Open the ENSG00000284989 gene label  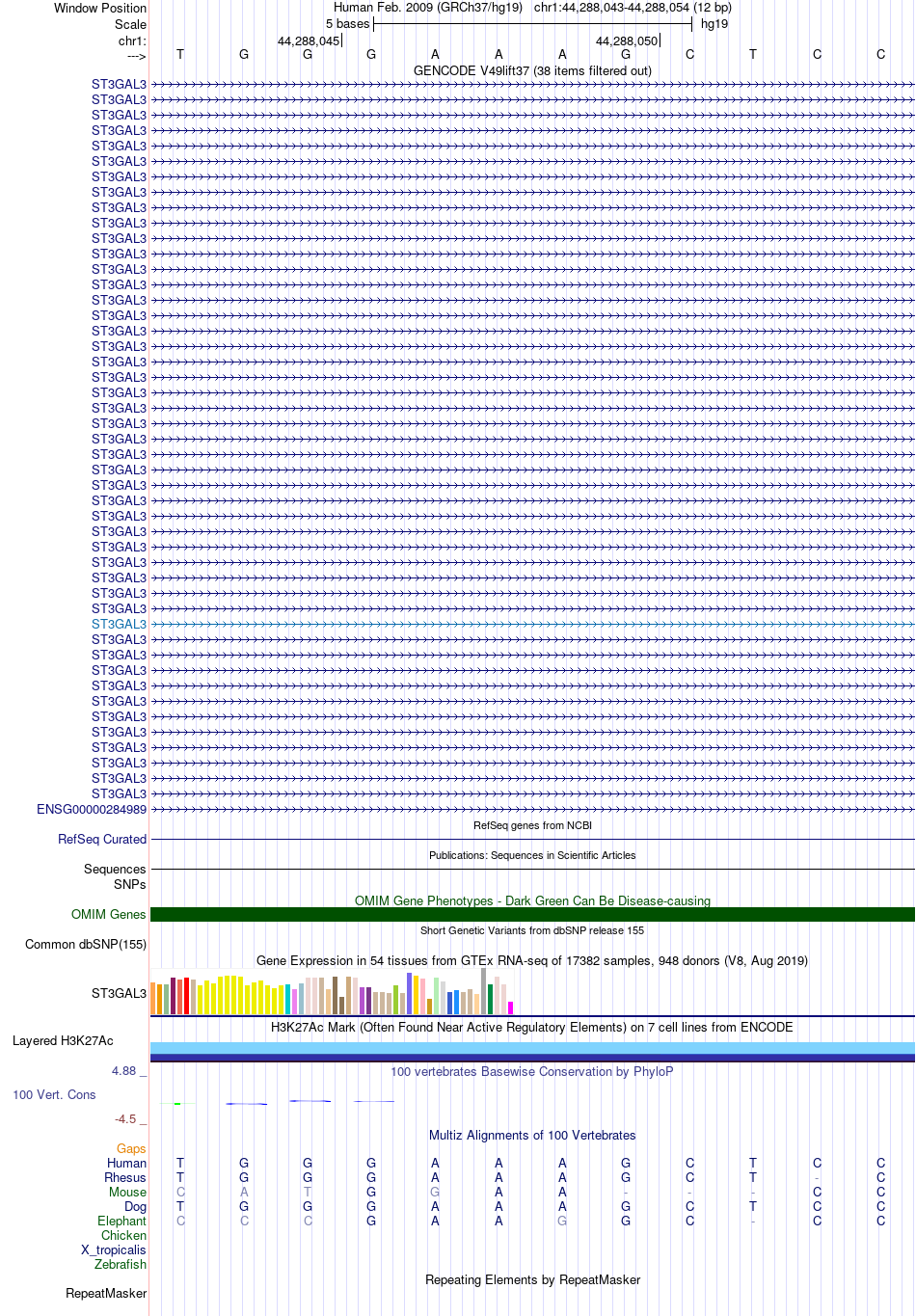point(92,809)
